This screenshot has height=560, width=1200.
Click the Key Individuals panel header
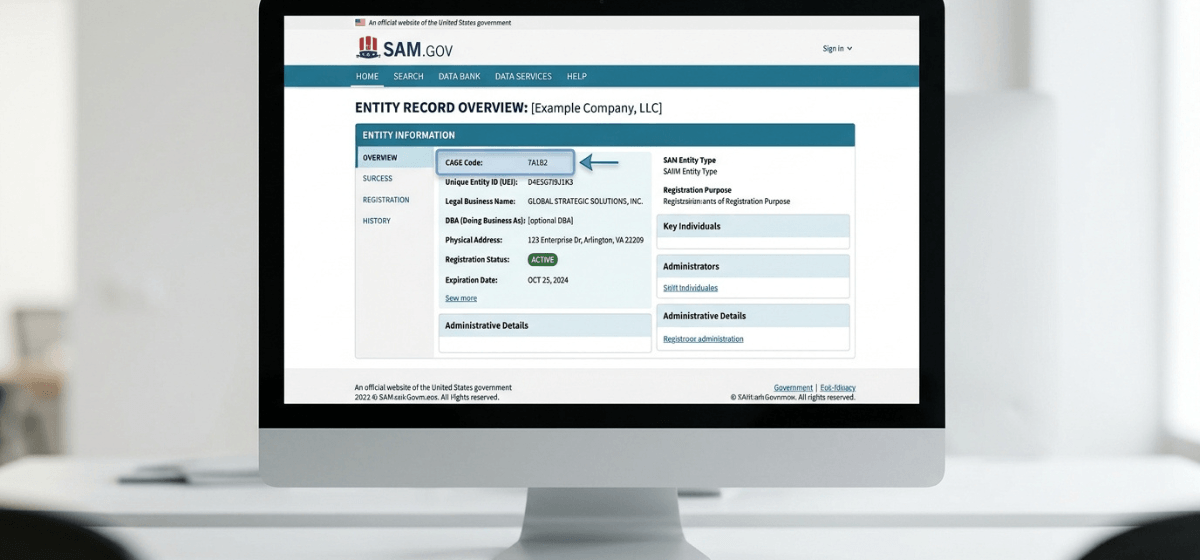[x=753, y=226]
